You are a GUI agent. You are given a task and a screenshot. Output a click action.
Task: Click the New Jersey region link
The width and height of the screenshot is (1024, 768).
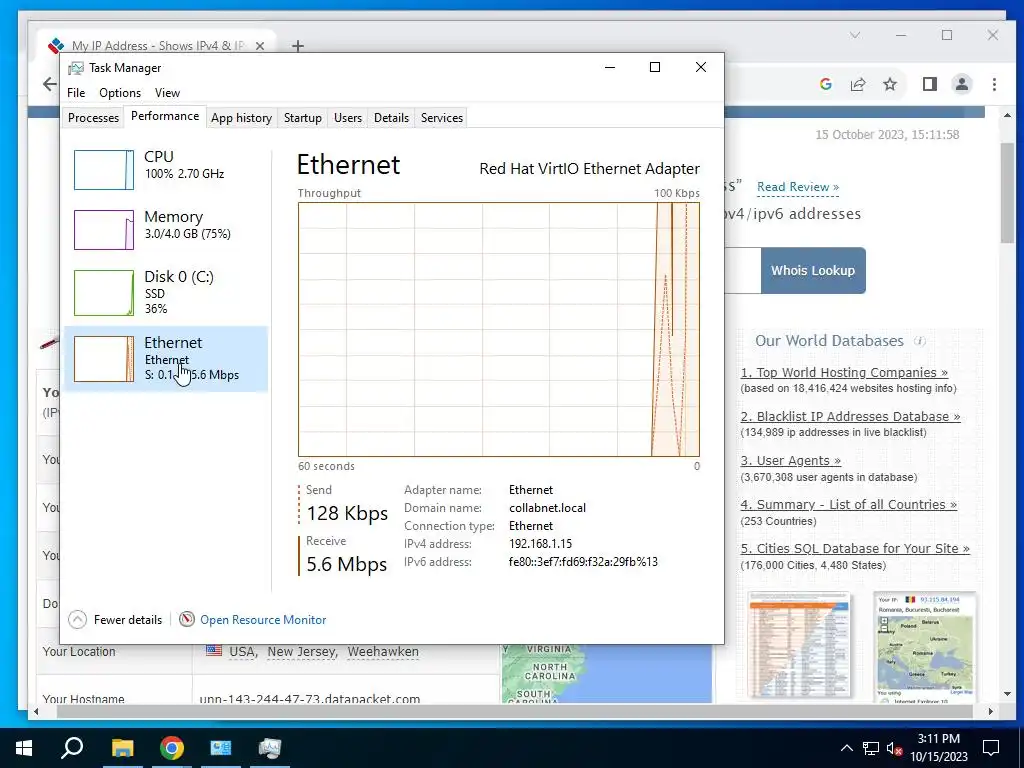[x=301, y=652]
